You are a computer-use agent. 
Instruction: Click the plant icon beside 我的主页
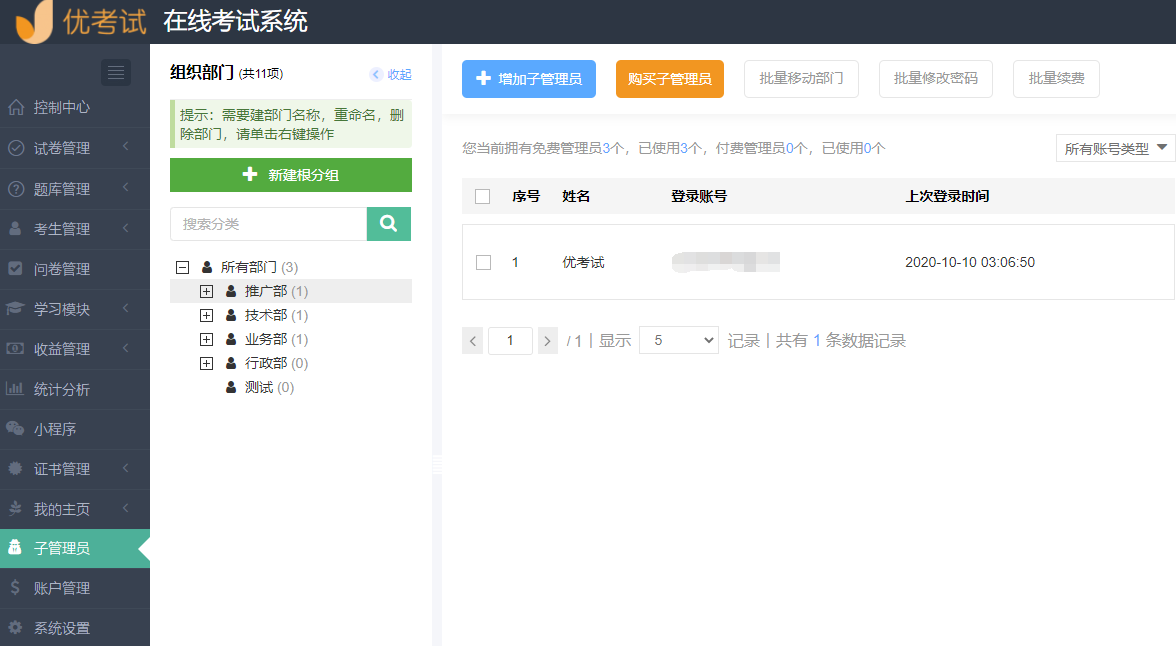click(x=15, y=508)
